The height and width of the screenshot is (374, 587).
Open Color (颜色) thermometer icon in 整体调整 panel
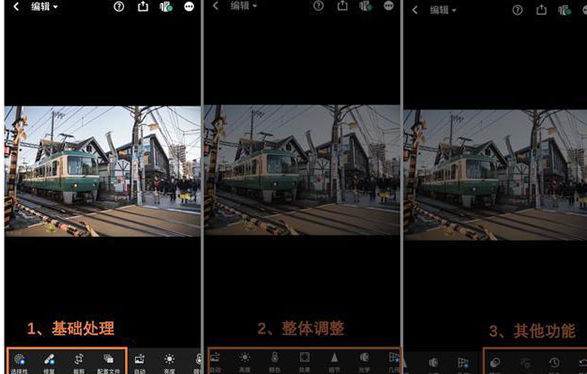coord(274,361)
